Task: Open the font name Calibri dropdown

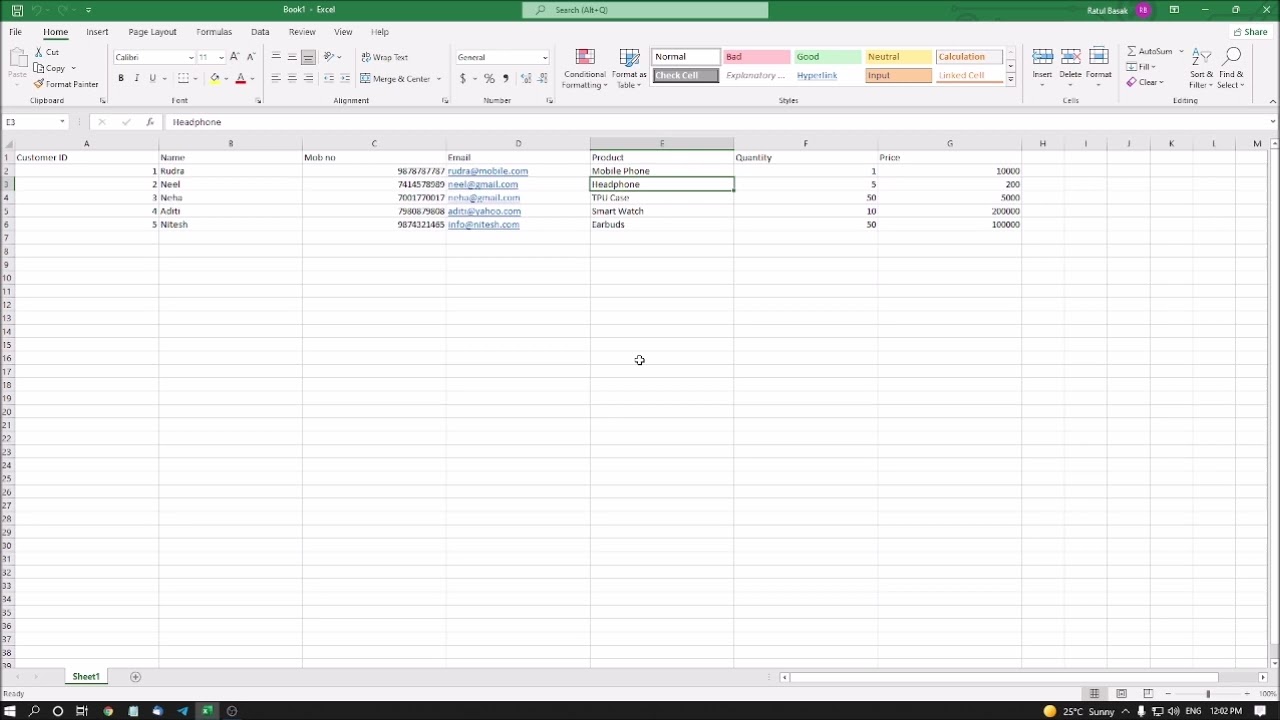Action: pyautogui.click(x=191, y=57)
